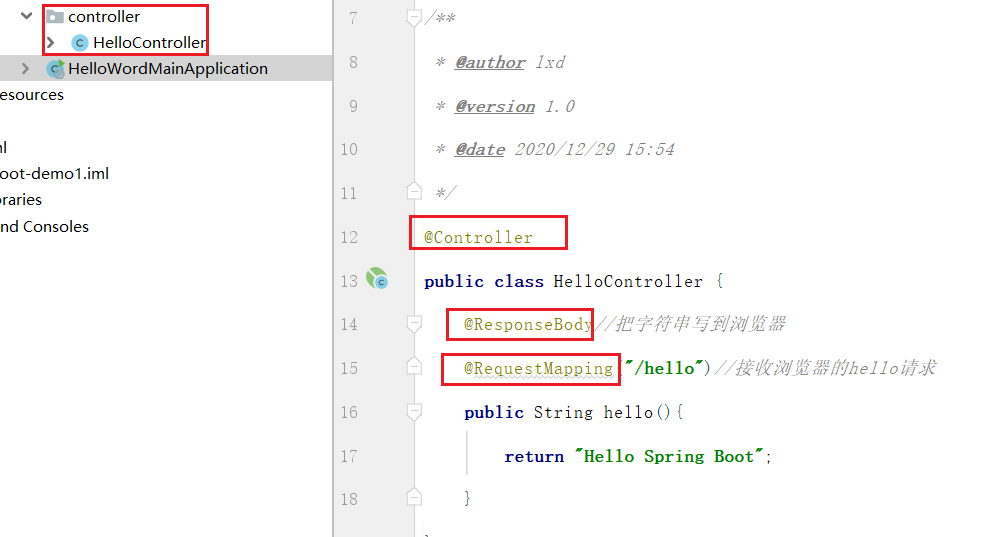The height and width of the screenshot is (537, 991).
Task: Click the @author tag in Javadoc
Action: click(490, 62)
